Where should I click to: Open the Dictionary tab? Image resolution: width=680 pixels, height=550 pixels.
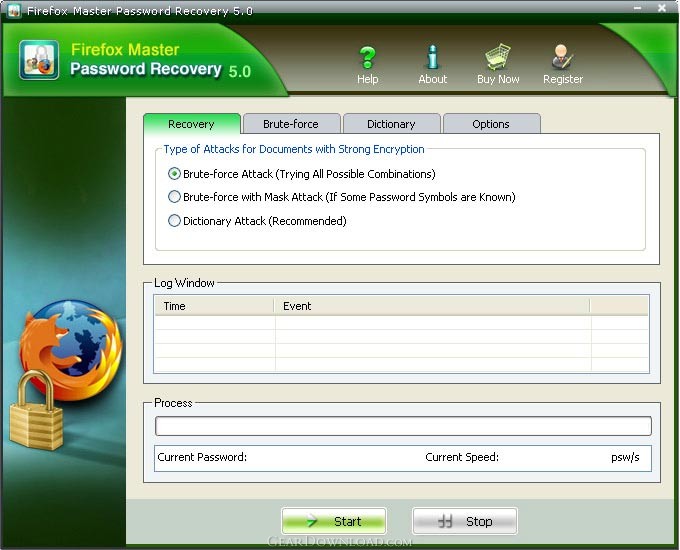pyautogui.click(x=391, y=124)
